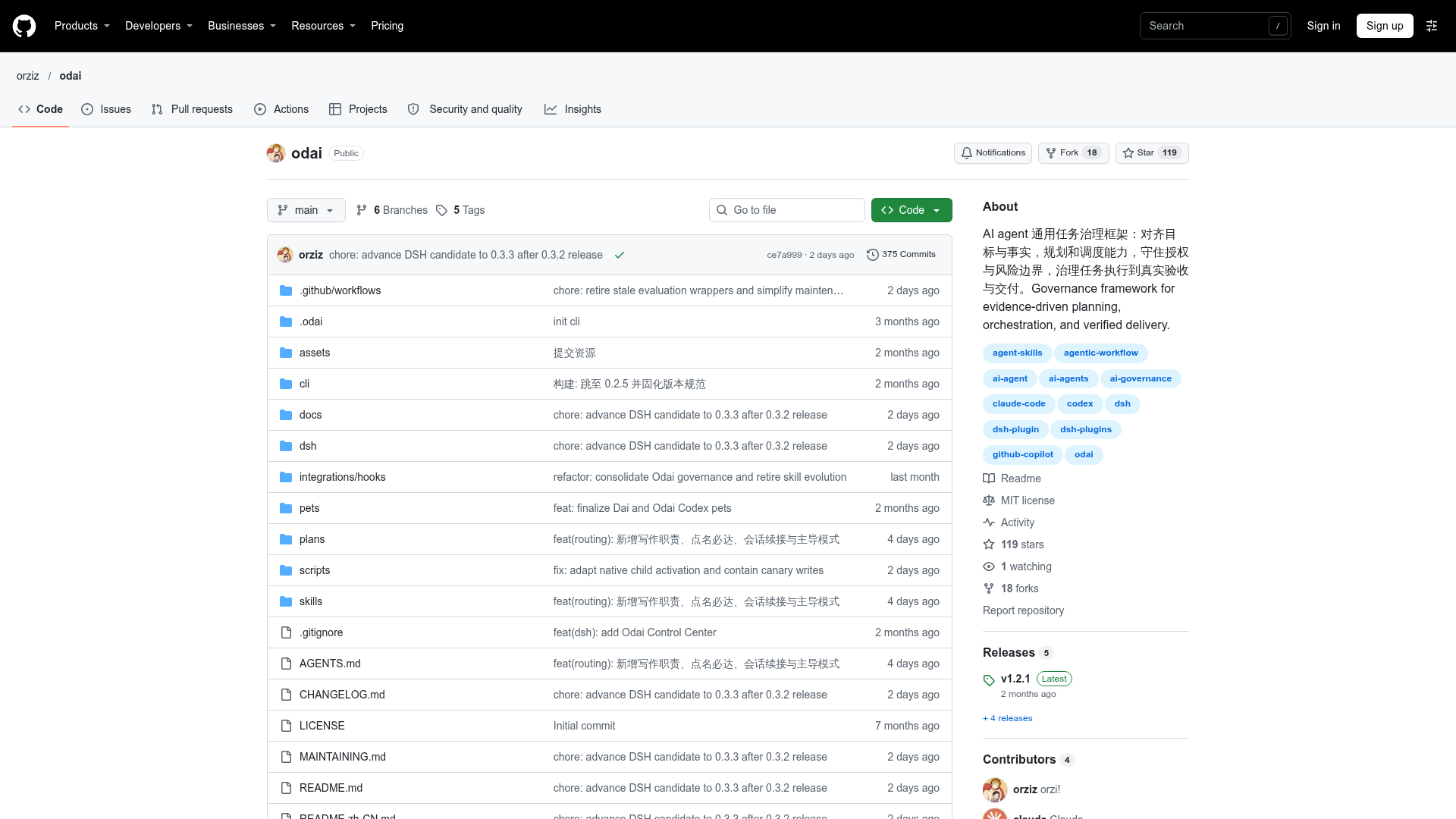Open the claude-code topic tag
This screenshot has width=1456, height=819.
1018,404
